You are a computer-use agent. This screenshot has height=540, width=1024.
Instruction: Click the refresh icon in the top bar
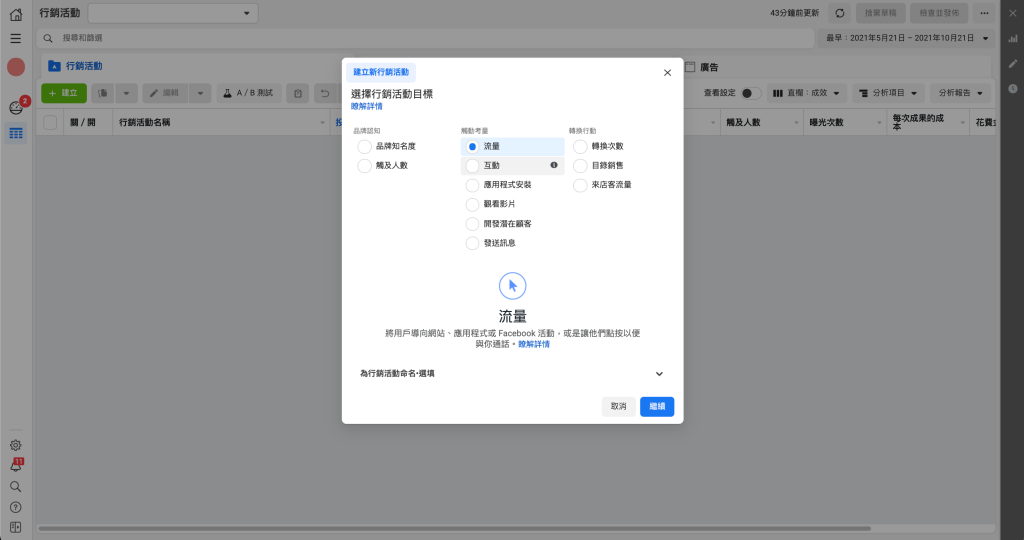coord(840,13)
